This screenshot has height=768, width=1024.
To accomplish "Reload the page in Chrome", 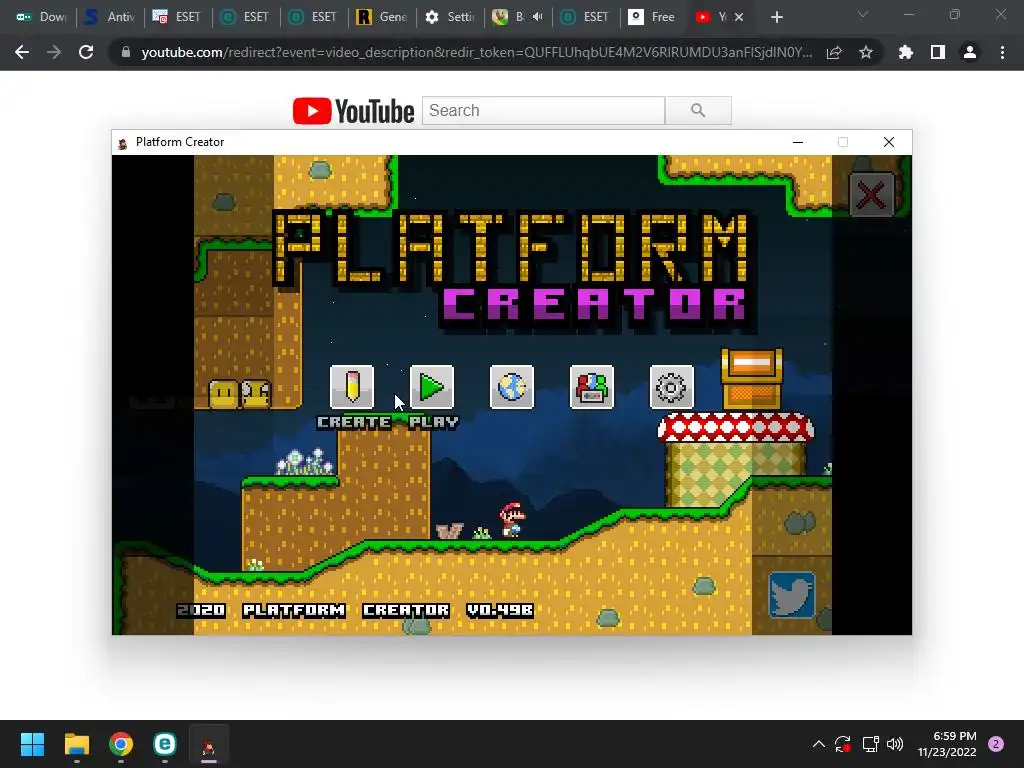I will 86,52.
